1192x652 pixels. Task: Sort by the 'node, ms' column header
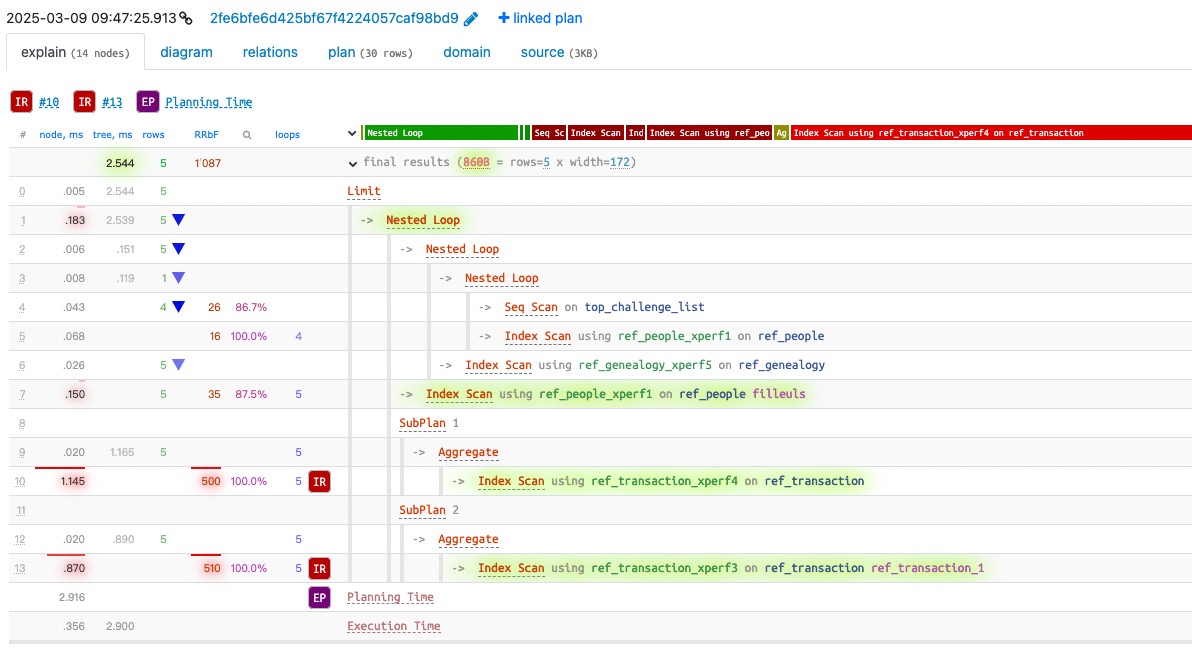coord(61,134)
